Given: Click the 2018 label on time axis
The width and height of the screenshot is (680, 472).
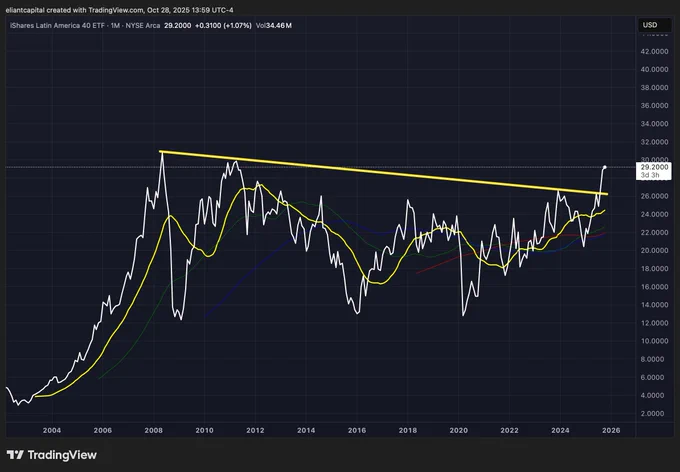Looking at the screenshot, I should [x=408, y=430].
